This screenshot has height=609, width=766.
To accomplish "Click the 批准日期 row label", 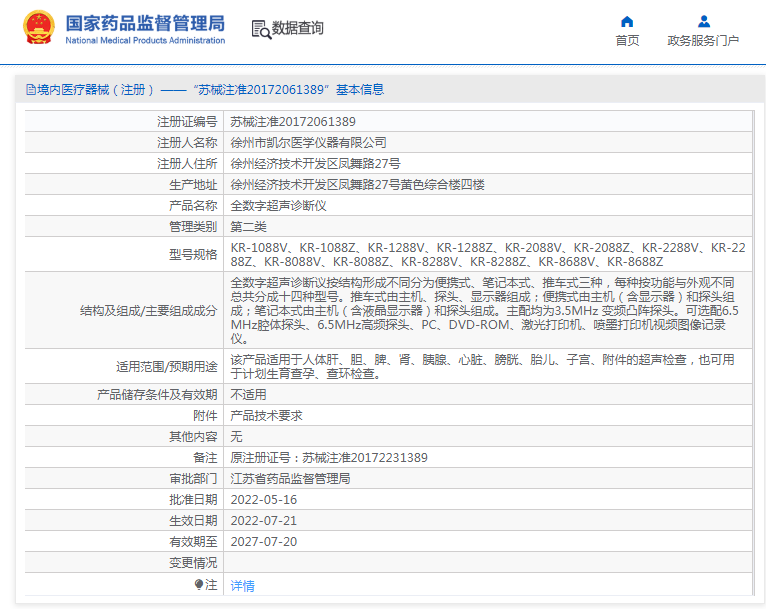I will (x=193, y=500).
